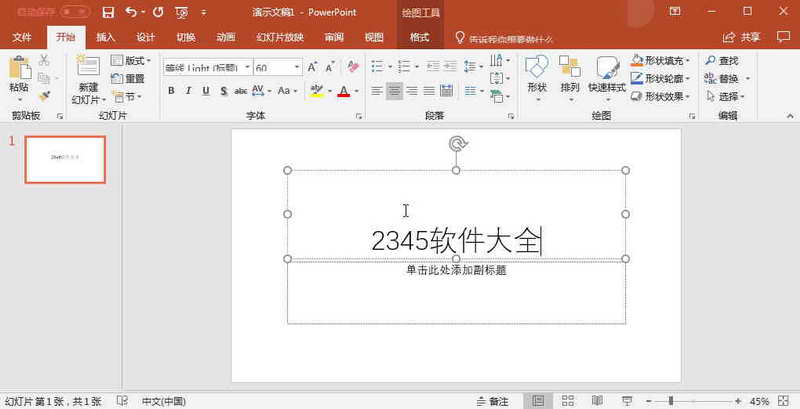This screenshot has height=409, width=800.
Task: Expand the font size dropdown
Action: [297, 68]
